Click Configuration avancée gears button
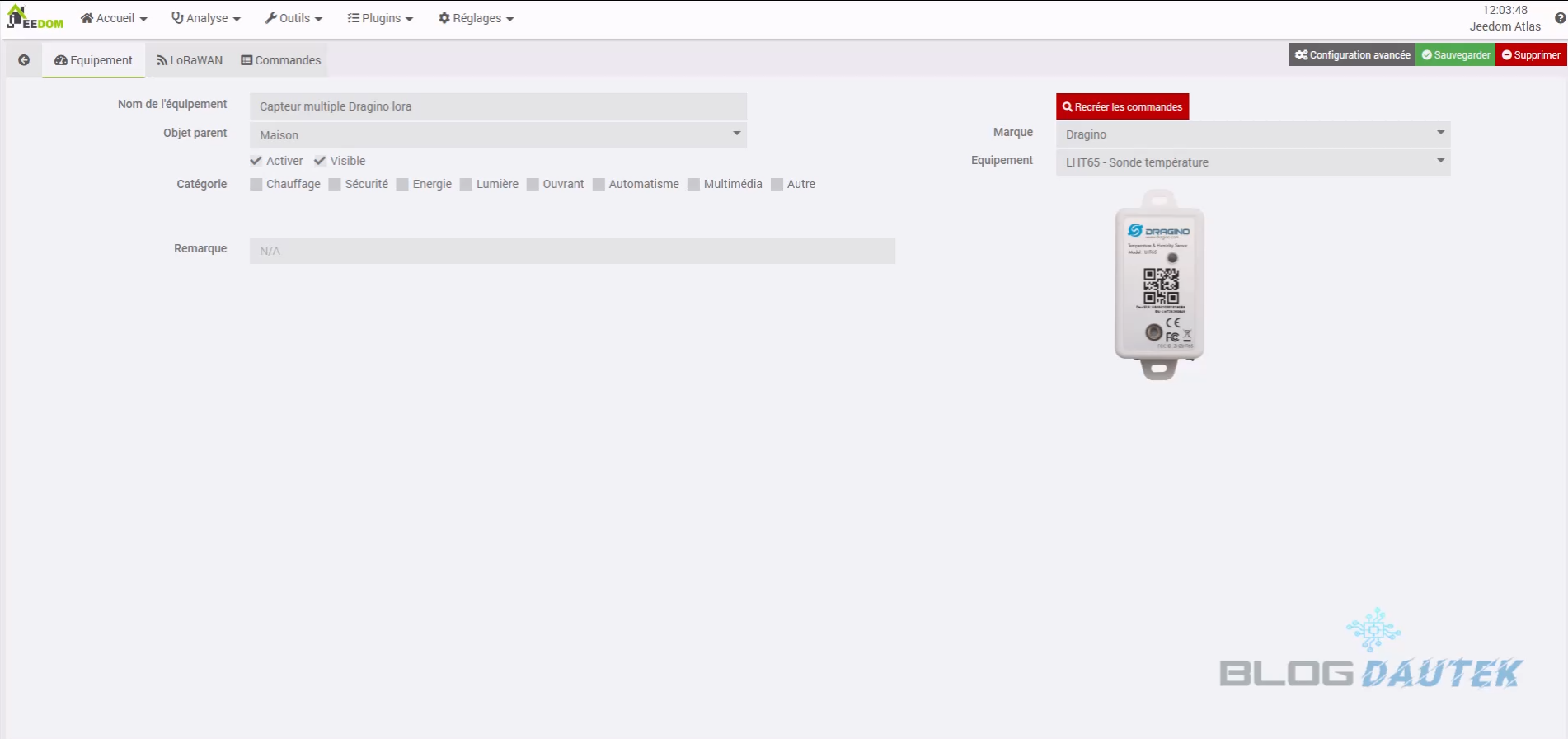 (x=1352, y=55)
